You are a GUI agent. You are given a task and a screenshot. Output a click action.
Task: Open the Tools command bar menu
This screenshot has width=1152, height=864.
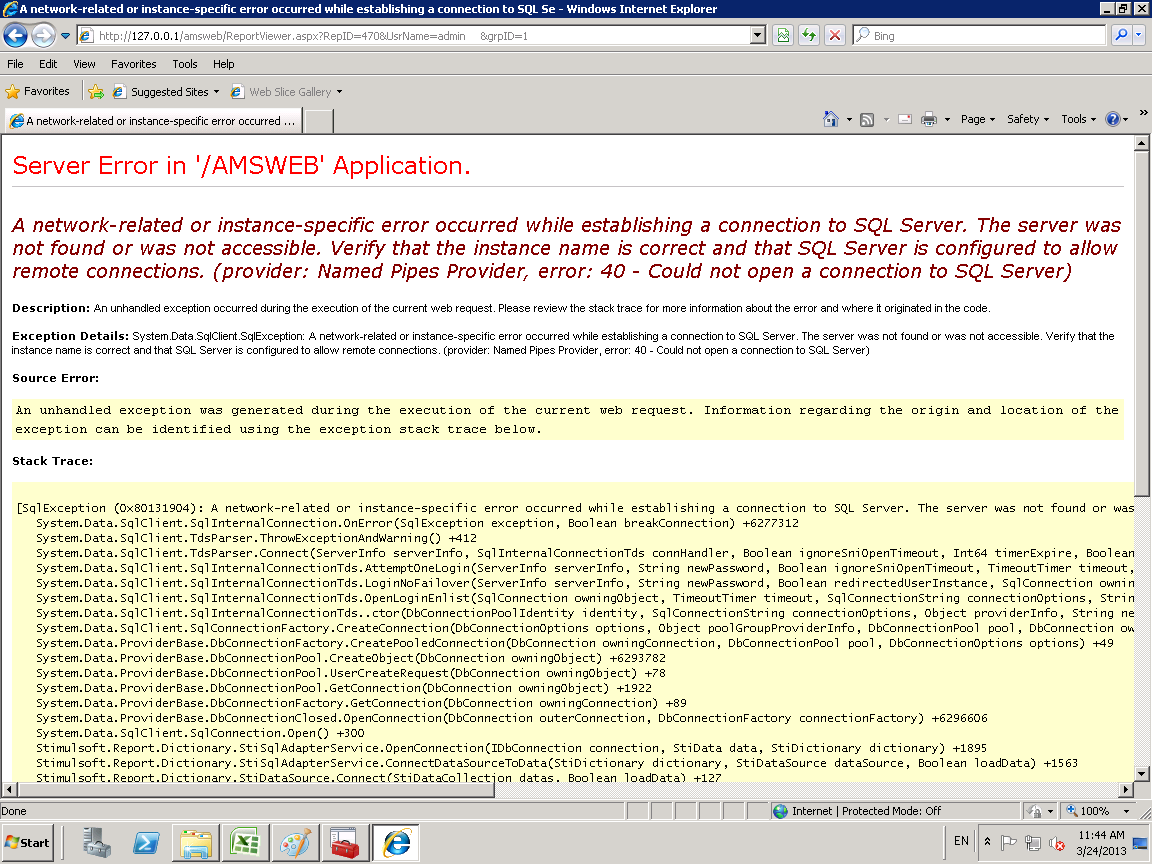point(1078,119)
